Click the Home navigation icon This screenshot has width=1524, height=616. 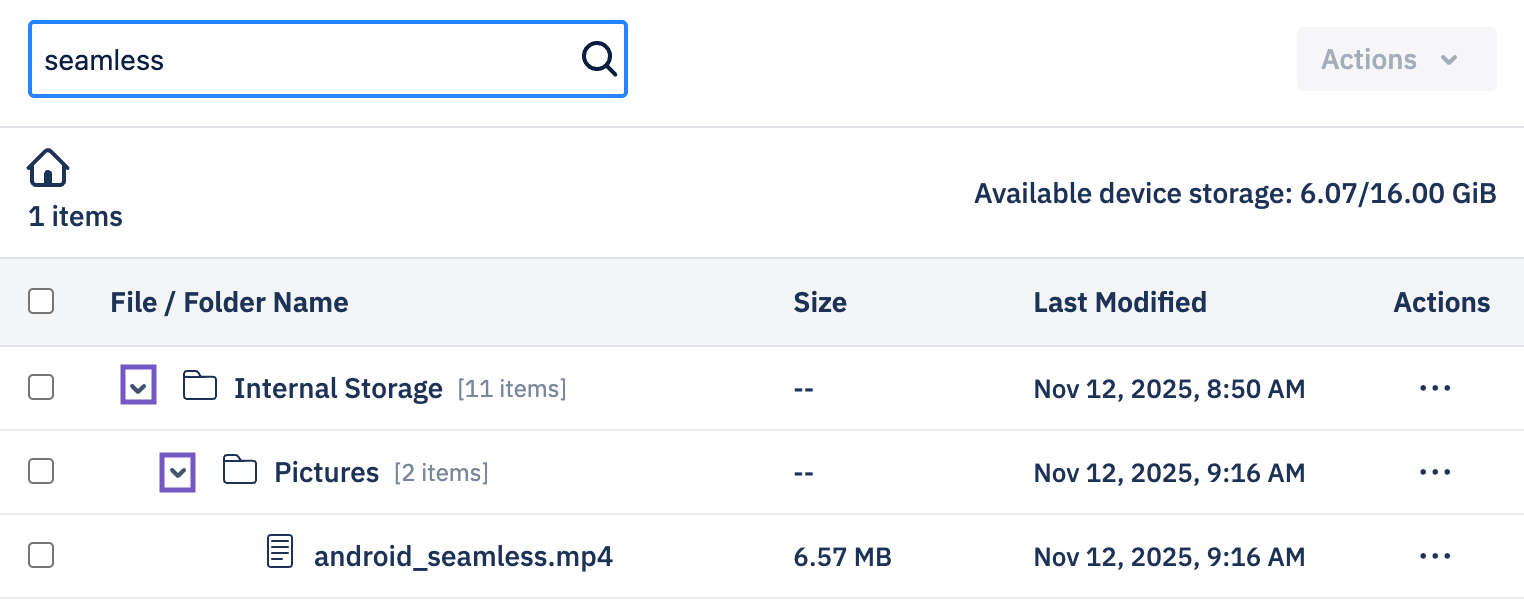tap(47, 167)
